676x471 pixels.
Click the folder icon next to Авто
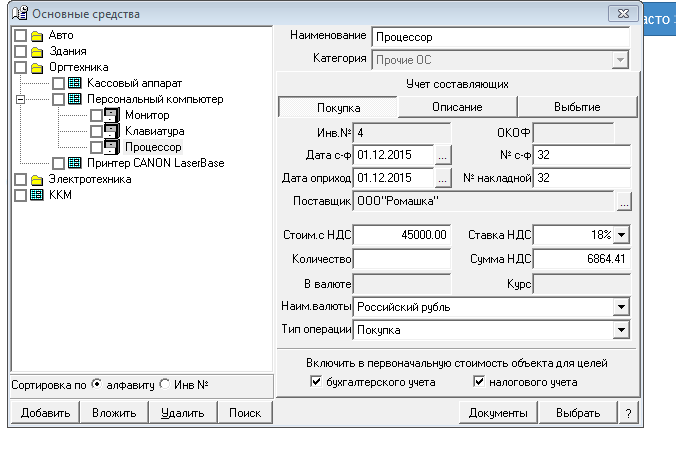click(x=37, y=36)
